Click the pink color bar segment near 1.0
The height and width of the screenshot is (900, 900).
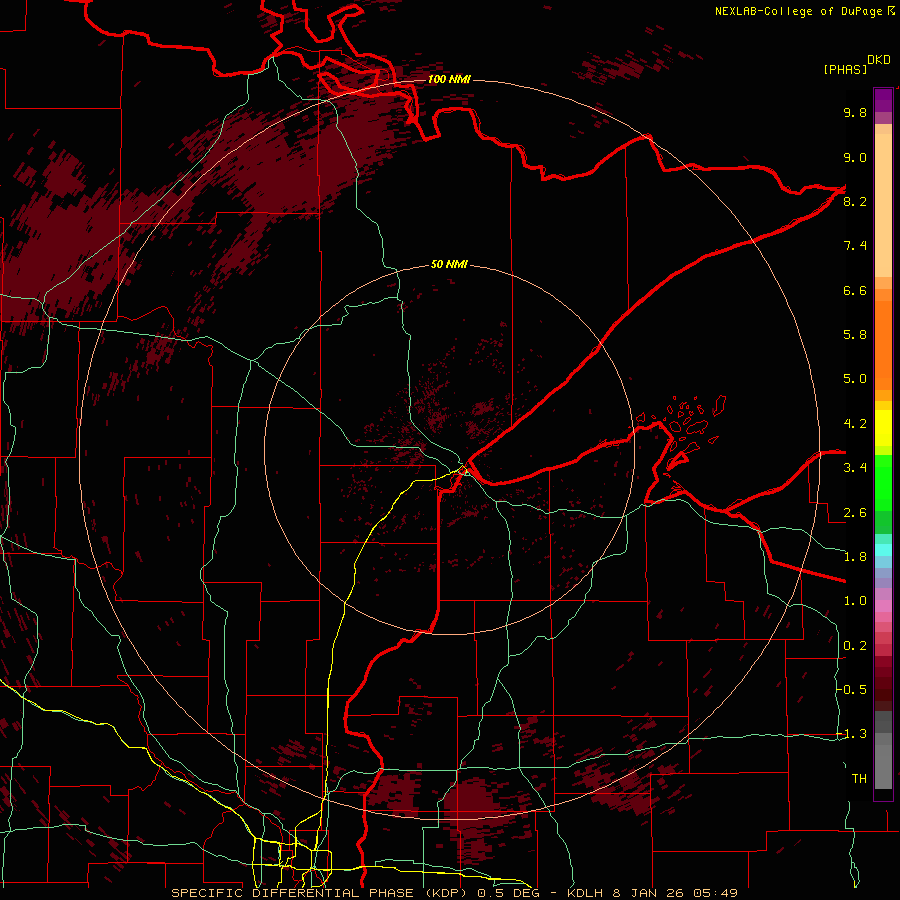point(883,606)
